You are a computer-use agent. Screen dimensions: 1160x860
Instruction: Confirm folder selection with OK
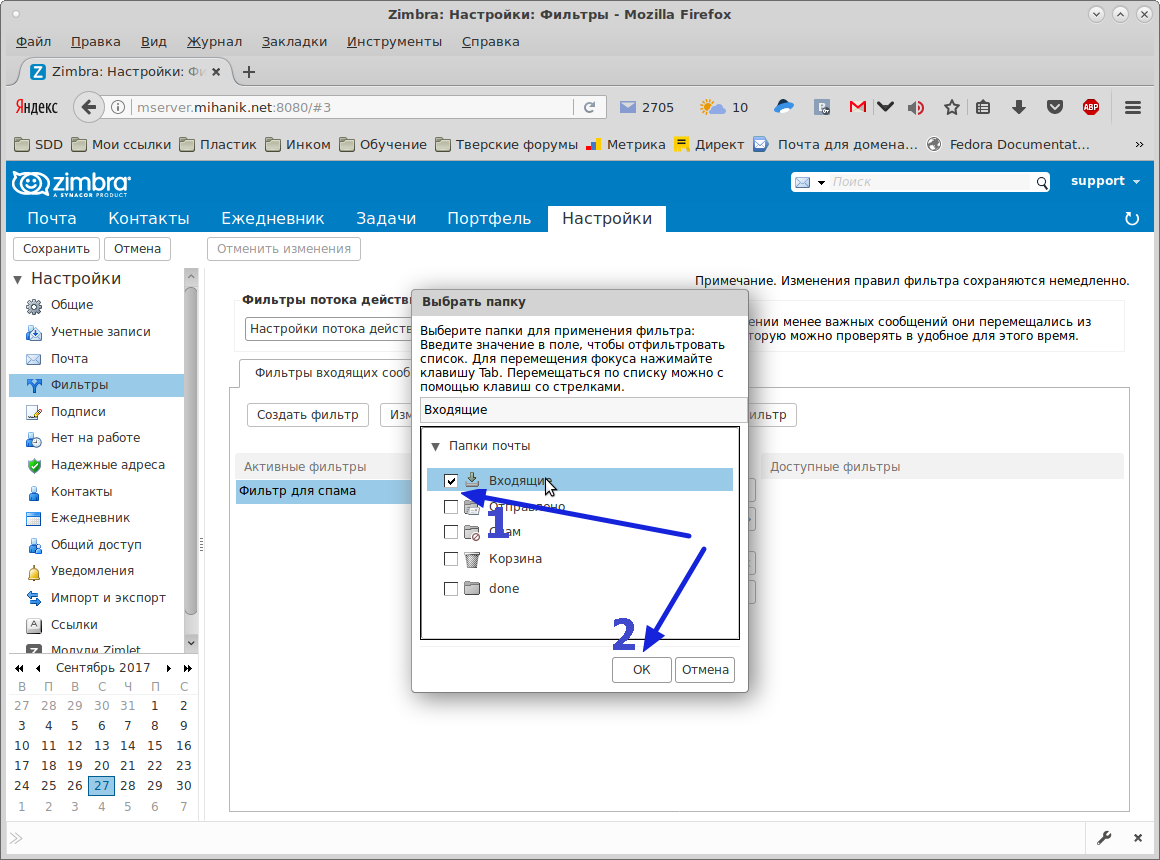pyautogui.click(x=641, y=670)
